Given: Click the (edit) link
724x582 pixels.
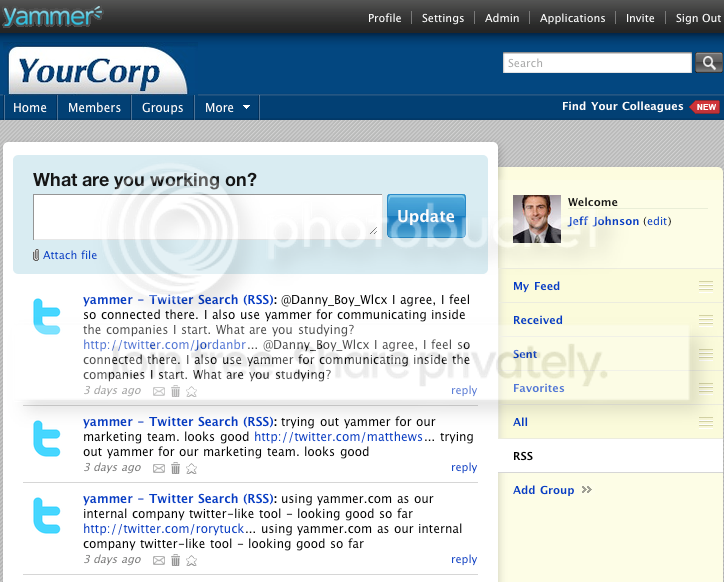Looking at the screenshot, I should [657, 221].
